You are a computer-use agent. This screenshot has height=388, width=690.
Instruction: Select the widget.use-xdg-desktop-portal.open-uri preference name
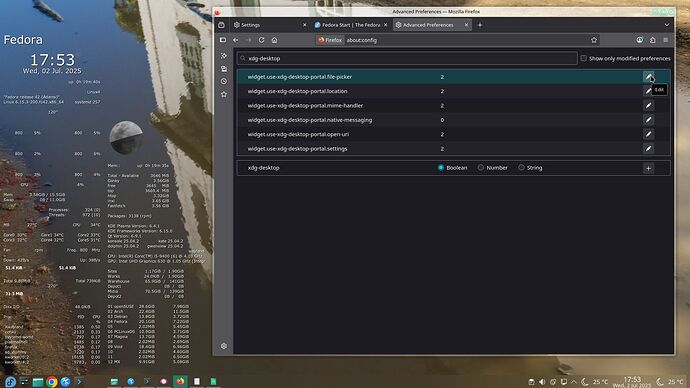pos(298,134)
